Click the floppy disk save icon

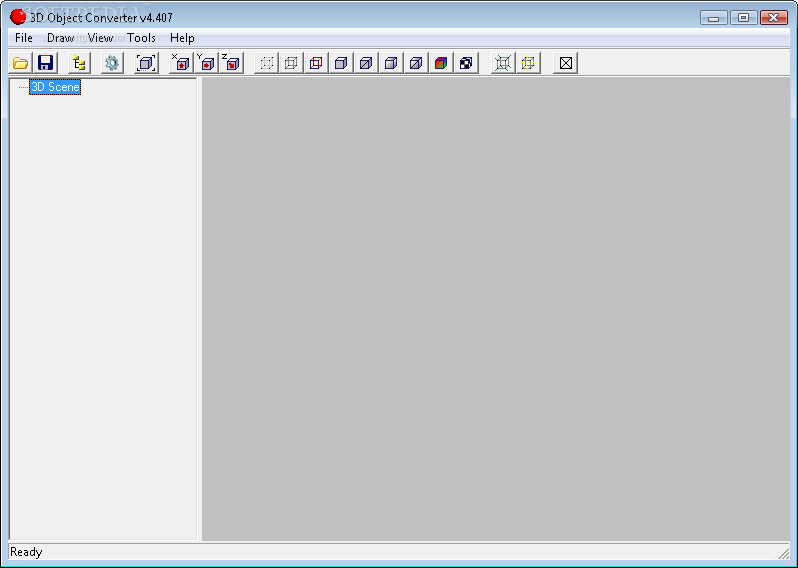point(45,63)
